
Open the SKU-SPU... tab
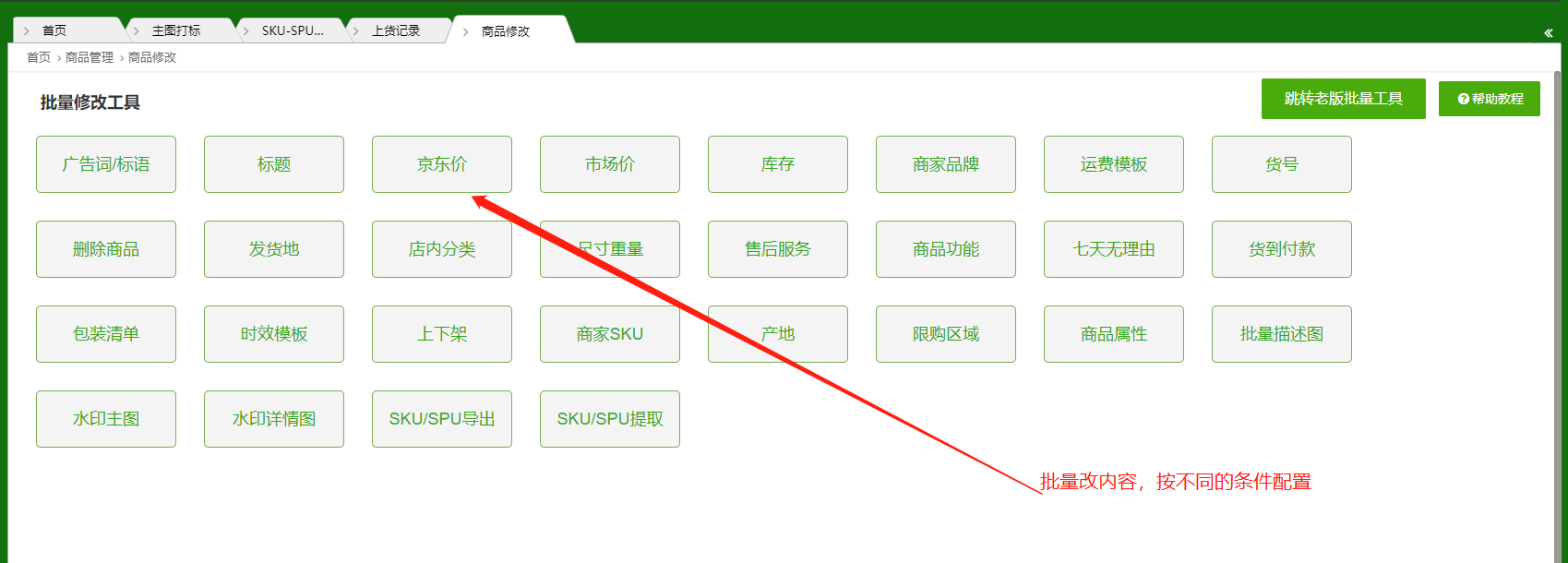click(293, 30)
